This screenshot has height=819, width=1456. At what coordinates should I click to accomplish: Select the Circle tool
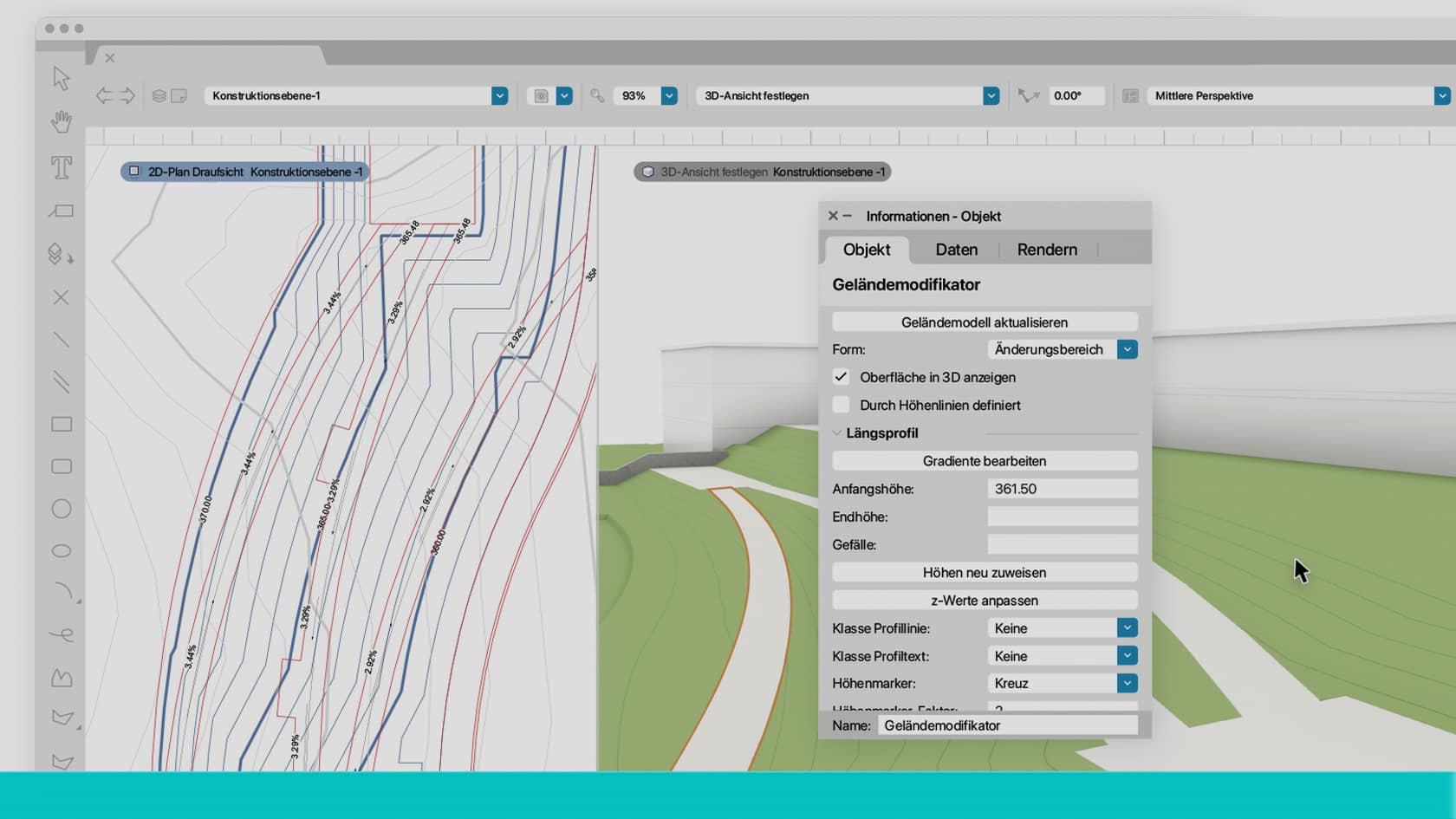pyautogui.click(x=61, y=509)
